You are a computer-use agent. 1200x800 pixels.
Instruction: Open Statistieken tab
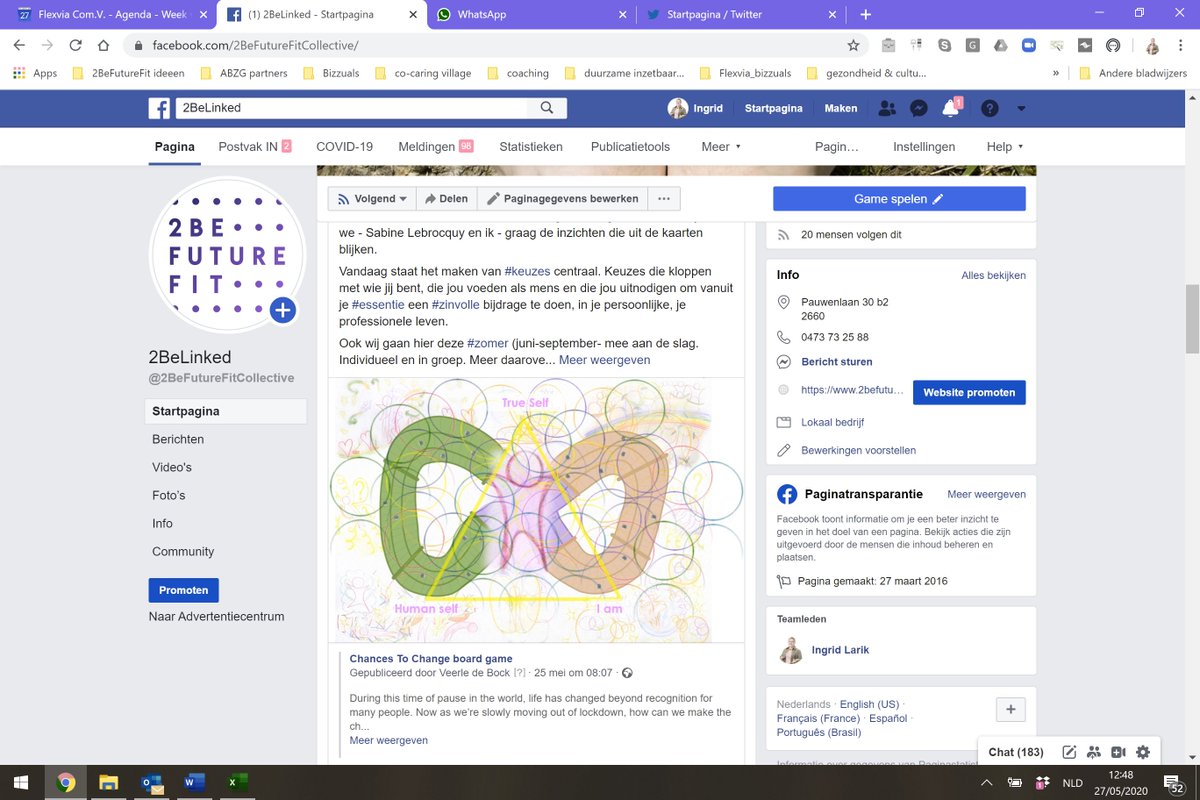pos(531,146)
